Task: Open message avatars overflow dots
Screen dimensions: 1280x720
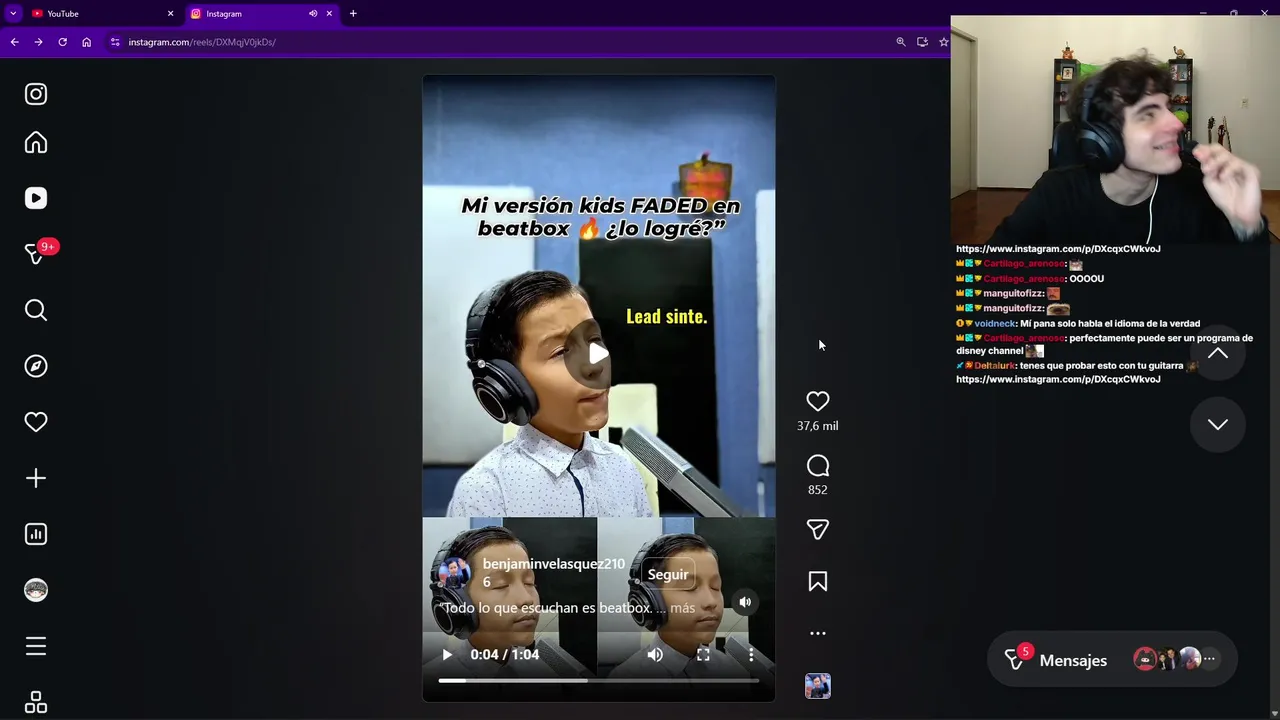Action: 1209,659
